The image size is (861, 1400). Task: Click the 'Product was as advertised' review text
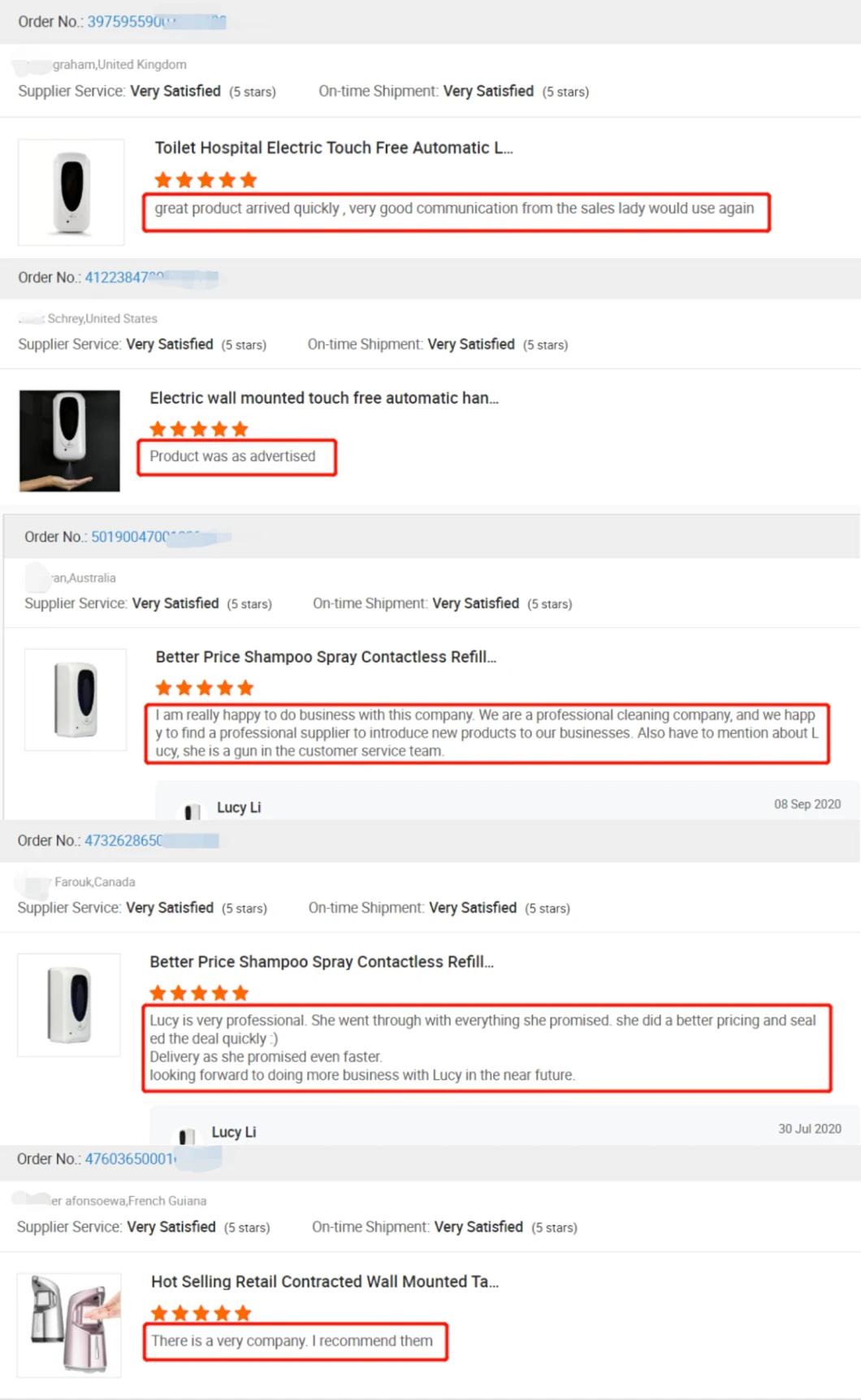tap(232, 456)
